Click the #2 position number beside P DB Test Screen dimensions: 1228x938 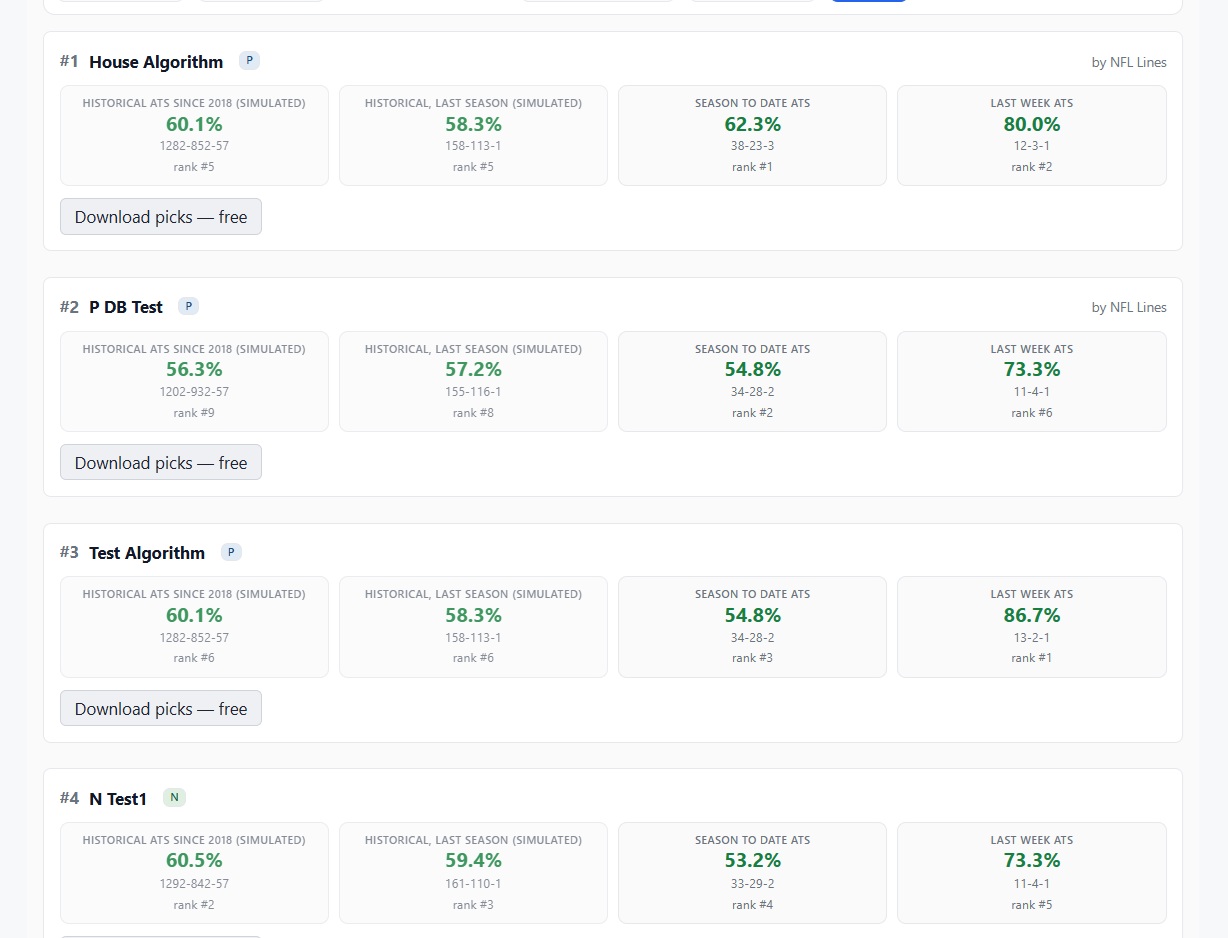(x=69, y=307)
